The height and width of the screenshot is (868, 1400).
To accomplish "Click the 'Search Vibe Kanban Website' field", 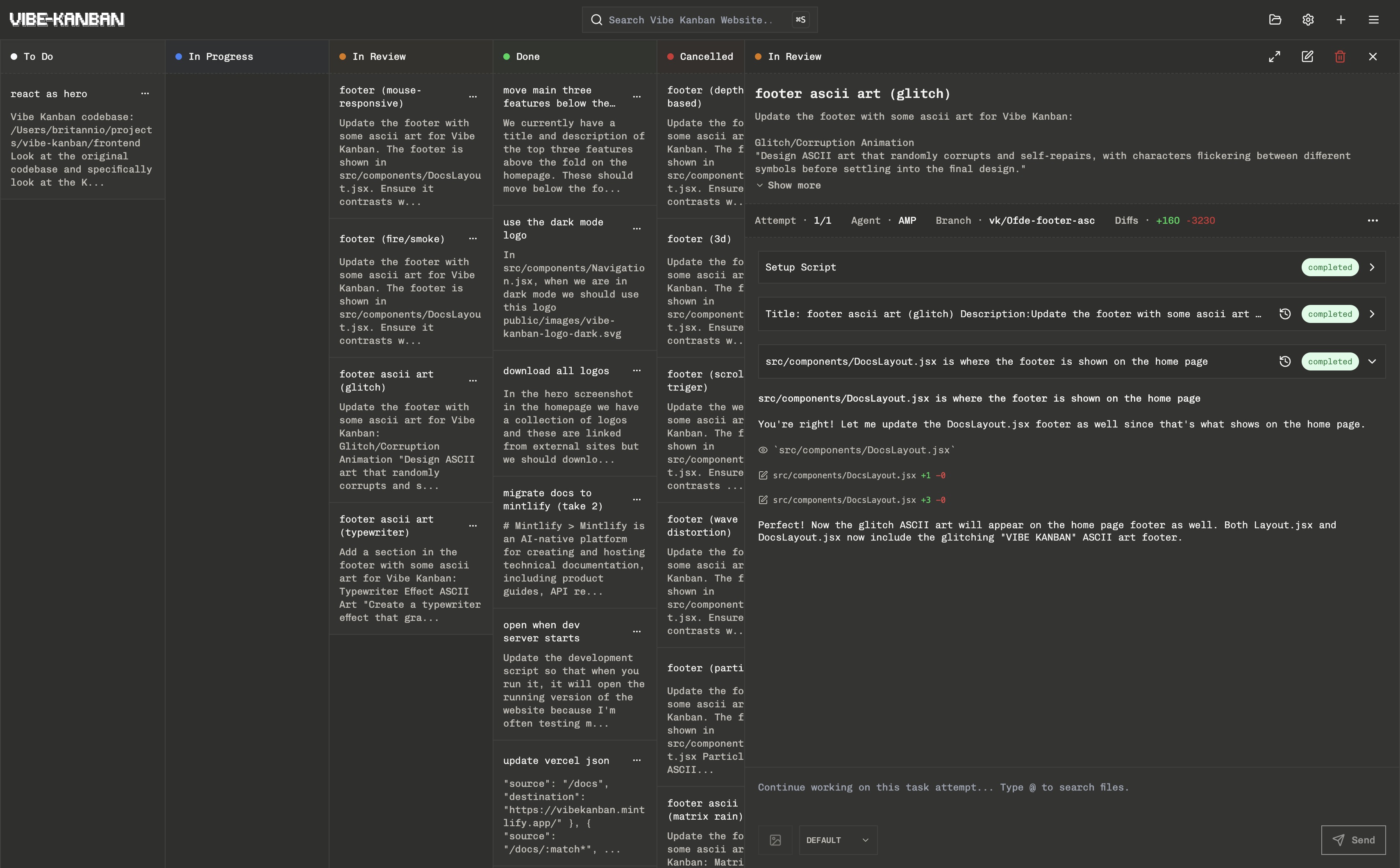I will 689,19.
